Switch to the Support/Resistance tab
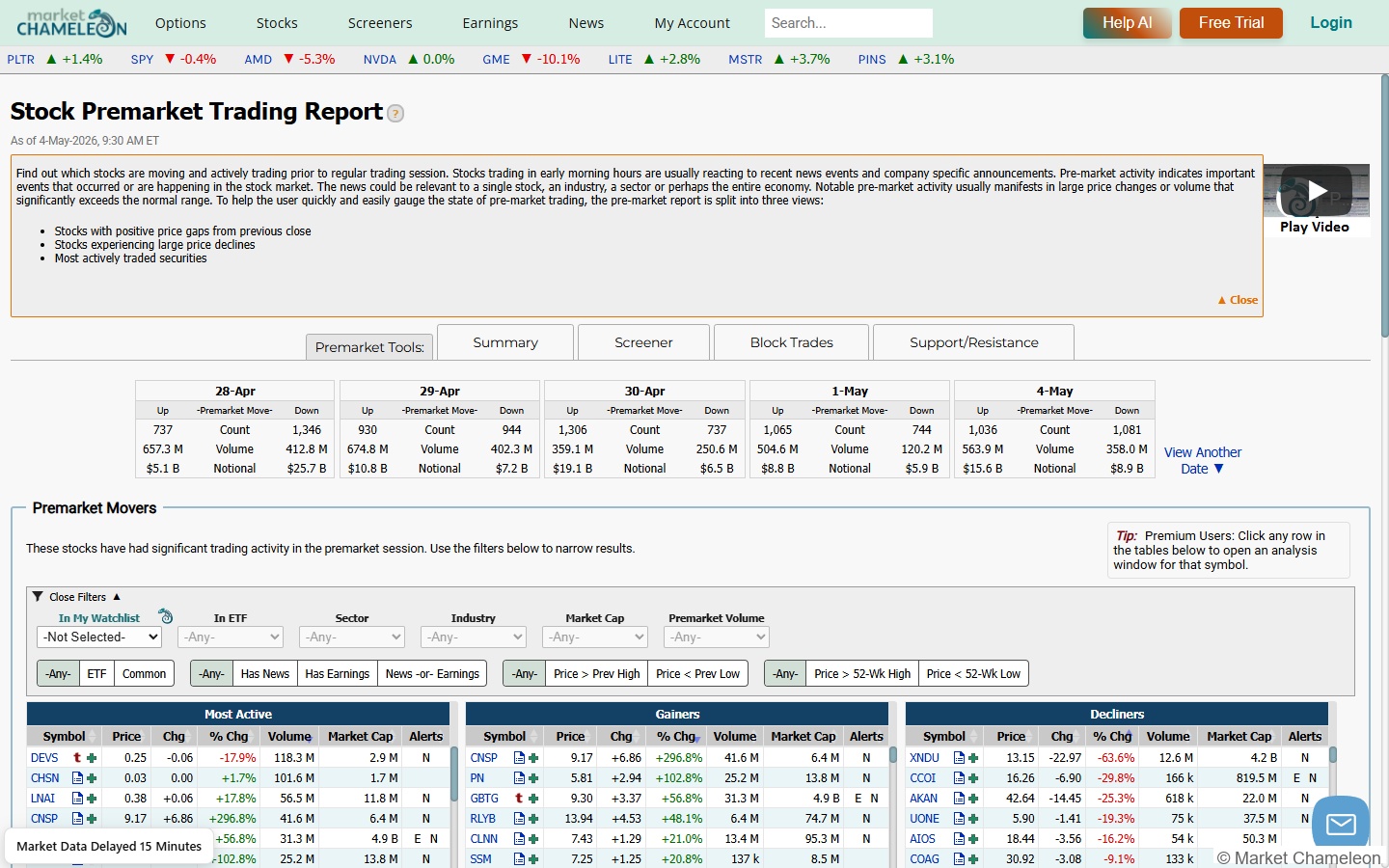The height and width of the screenshot is (868, 1389). pyautogui.click(x=974, y=342)
